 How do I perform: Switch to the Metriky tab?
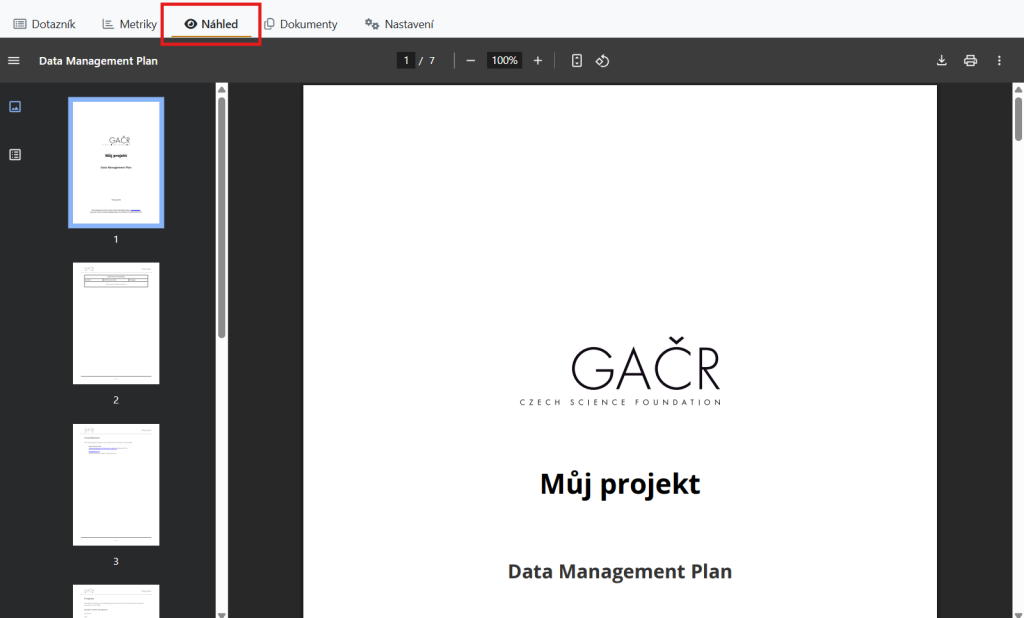(129, 24)
